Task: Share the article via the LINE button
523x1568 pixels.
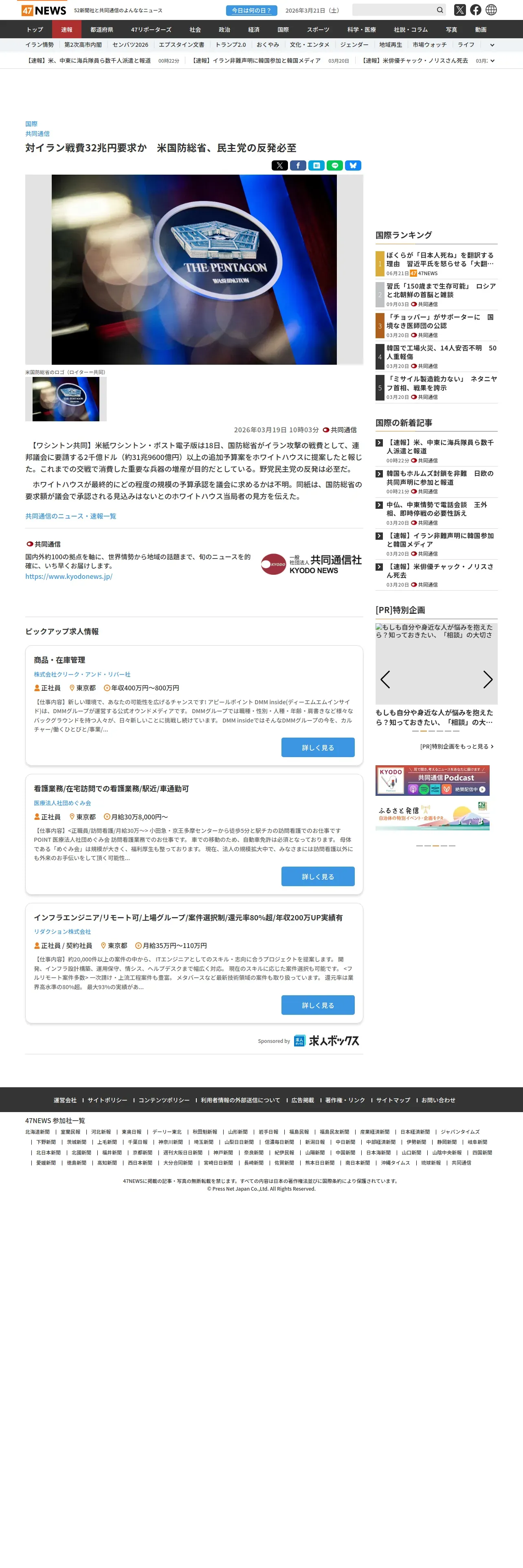Action: (x=334, y=166)
